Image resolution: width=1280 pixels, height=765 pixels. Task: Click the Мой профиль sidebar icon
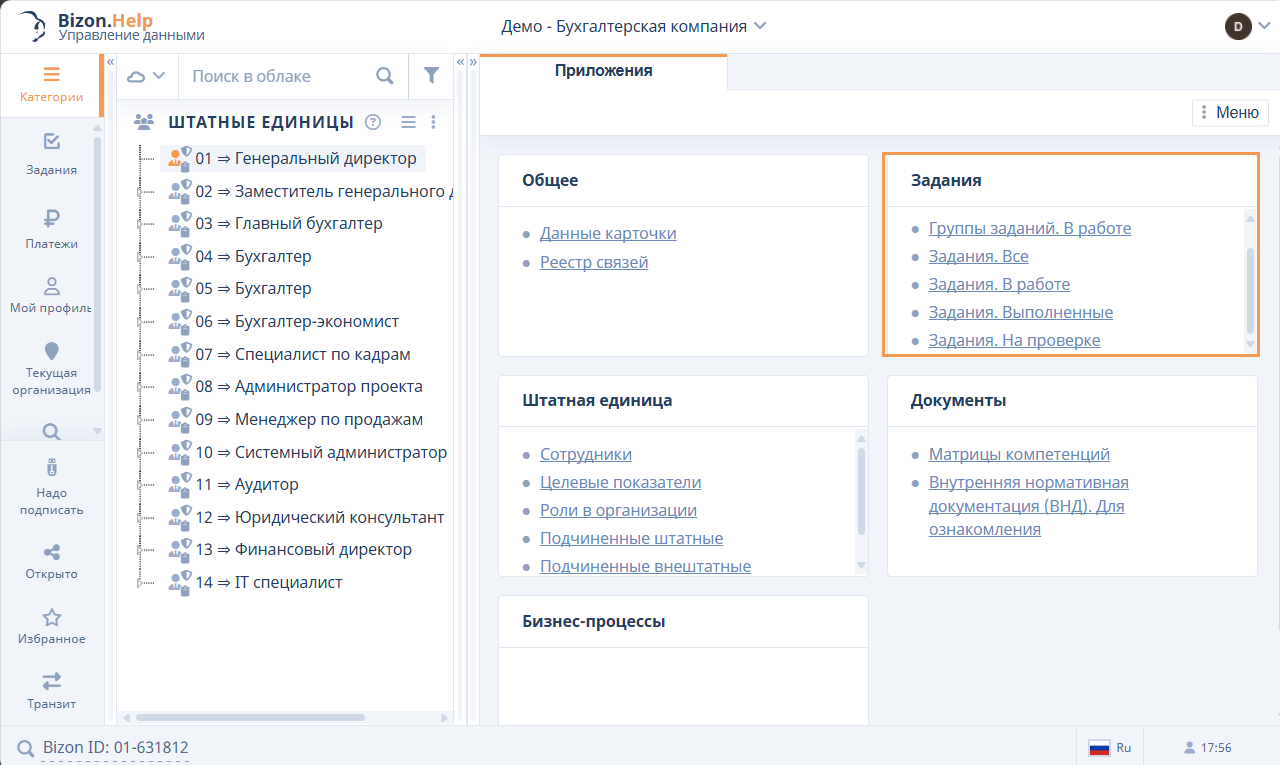51,286
